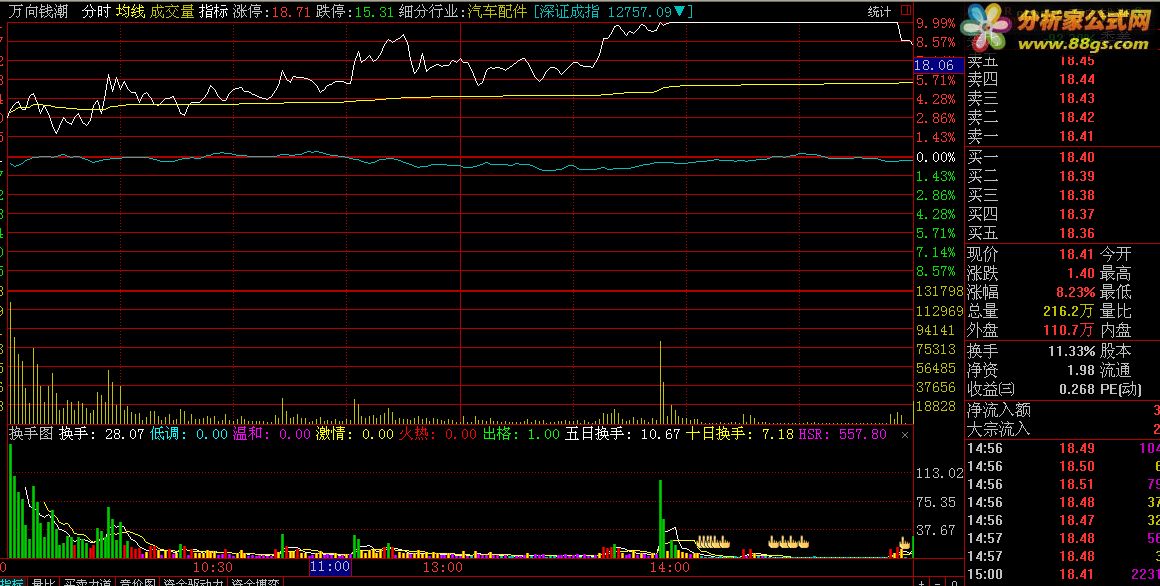
Task: Click the 9.99% axis label at top right
Action: coord(936,24)
